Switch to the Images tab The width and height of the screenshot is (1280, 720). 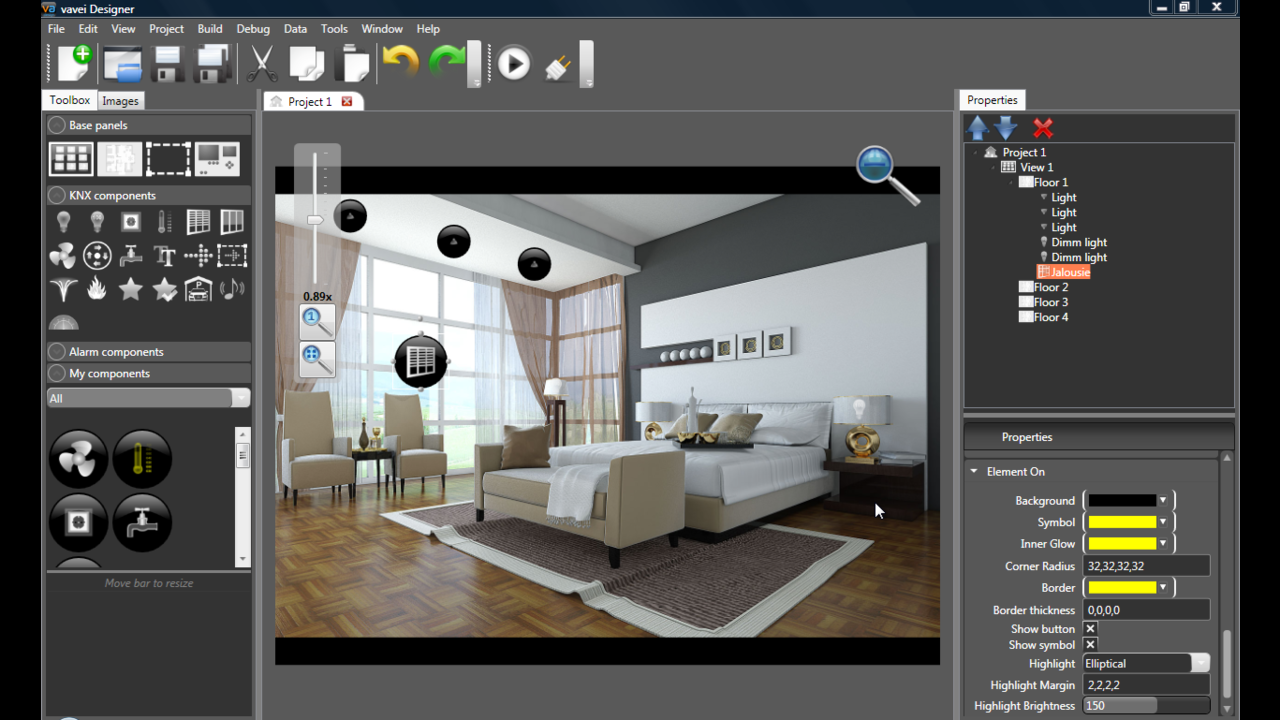tap(120, 101)
